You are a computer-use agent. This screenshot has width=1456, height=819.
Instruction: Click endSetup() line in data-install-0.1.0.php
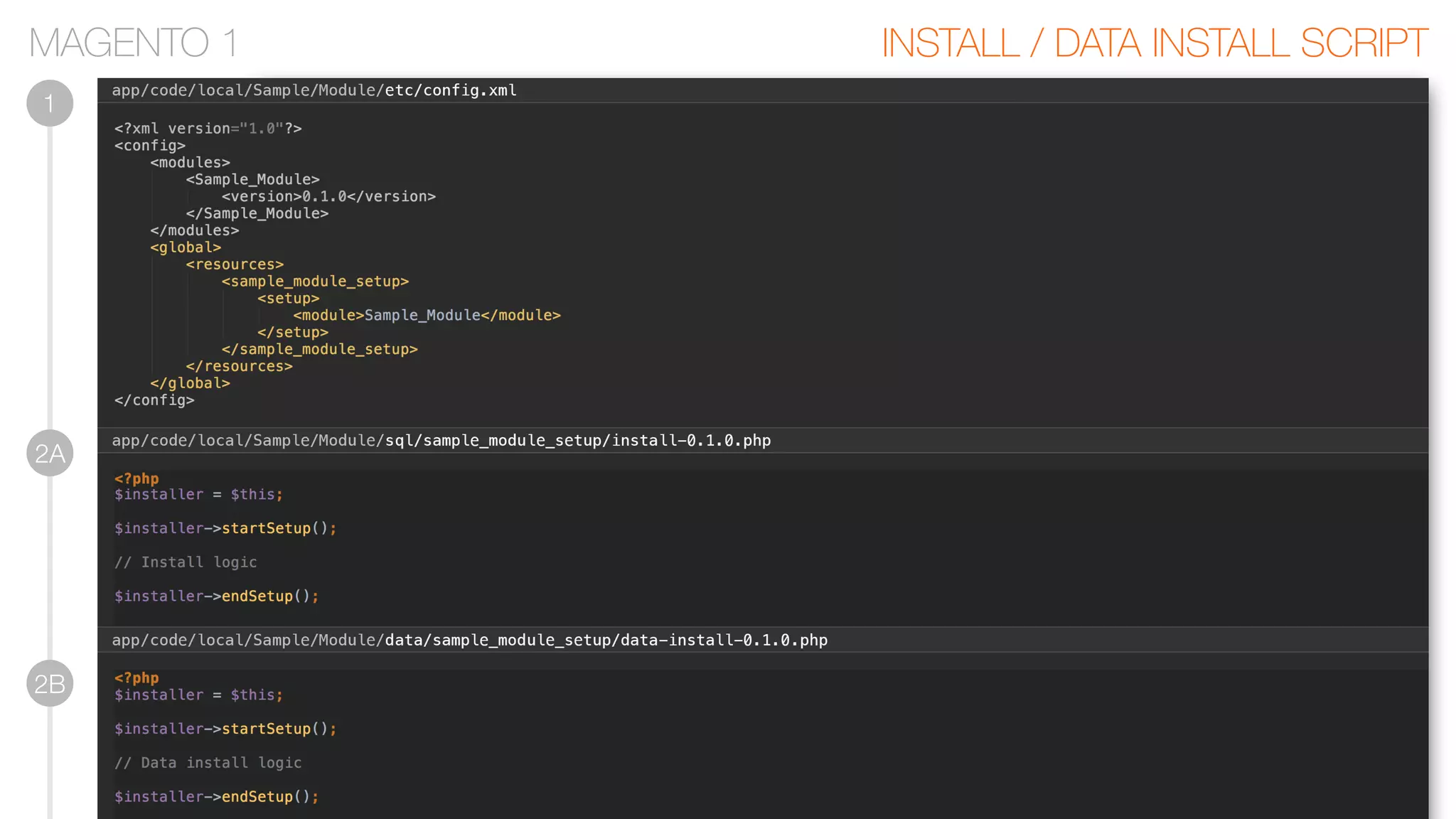[217, 797]
